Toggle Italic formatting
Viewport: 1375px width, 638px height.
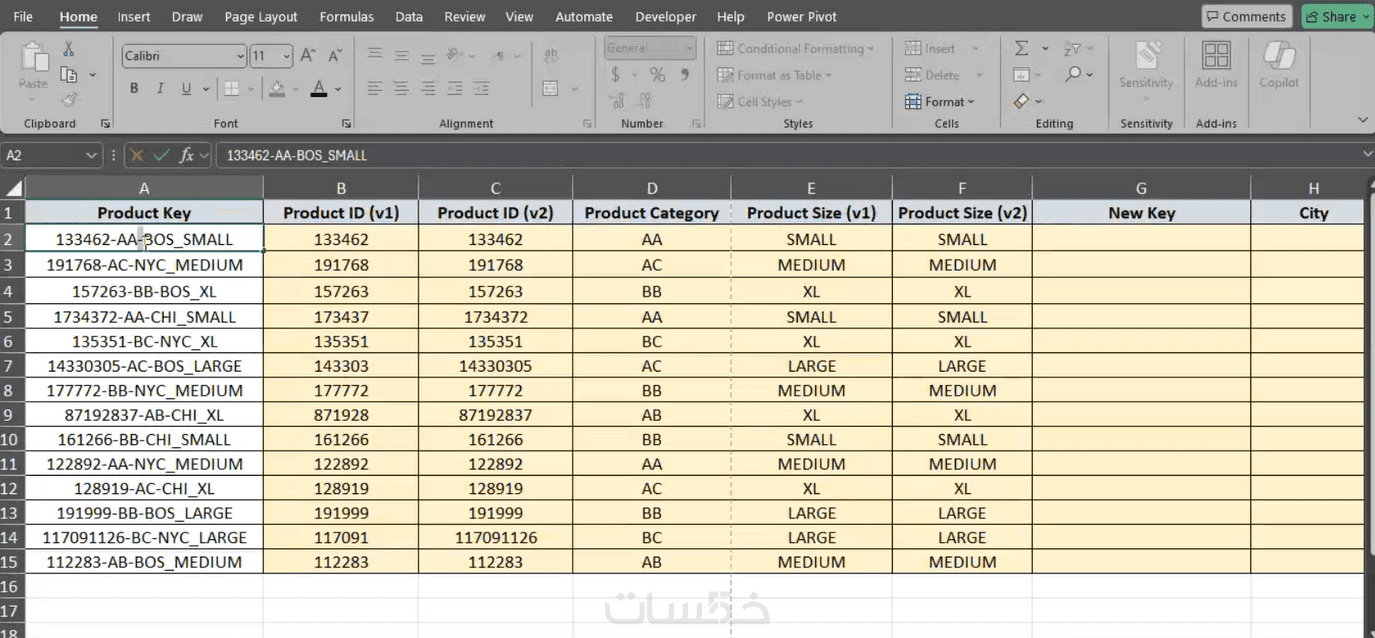tap(160, 89)
